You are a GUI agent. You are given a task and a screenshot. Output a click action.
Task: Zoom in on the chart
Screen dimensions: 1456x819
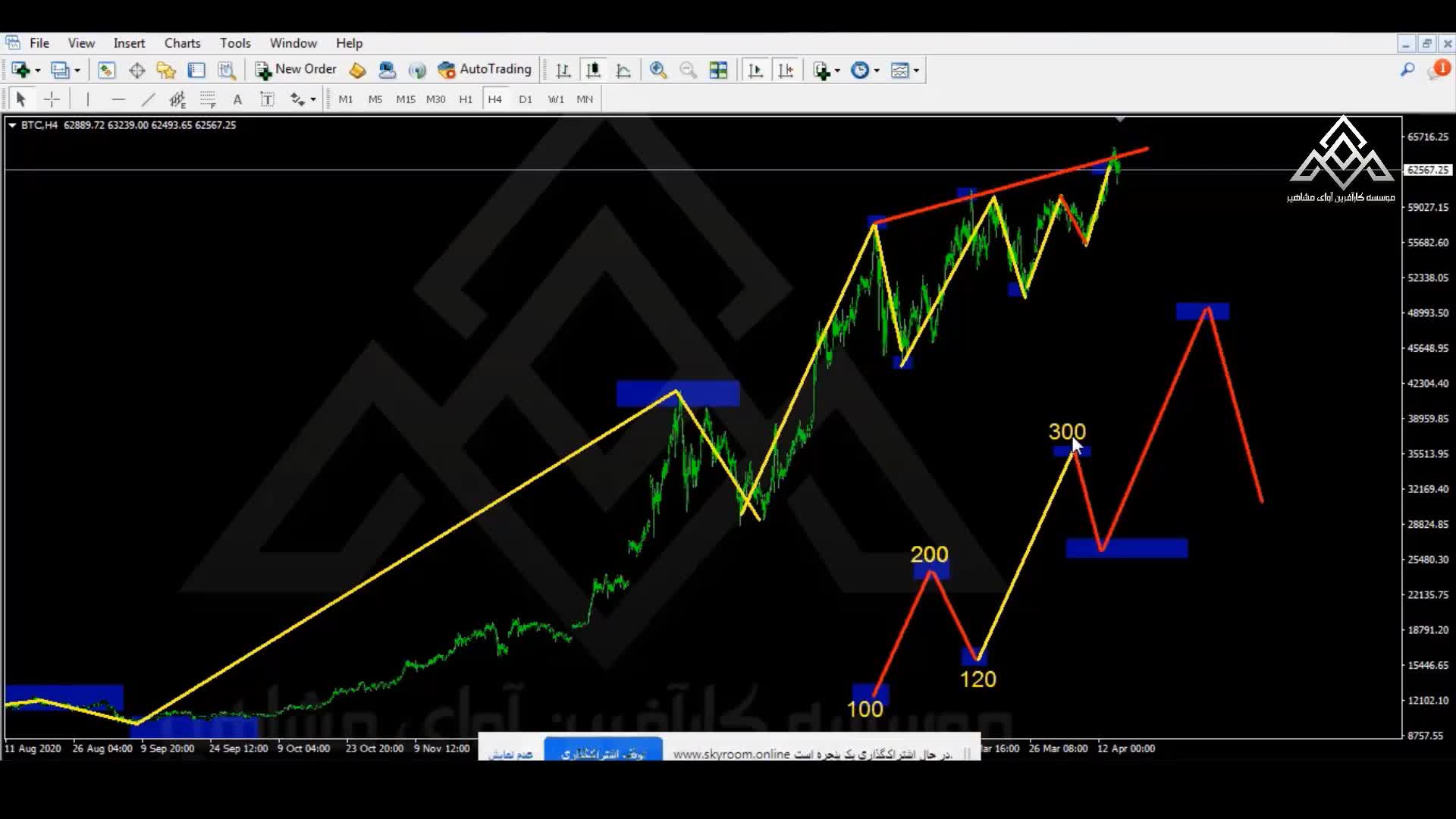click(658, 71)
